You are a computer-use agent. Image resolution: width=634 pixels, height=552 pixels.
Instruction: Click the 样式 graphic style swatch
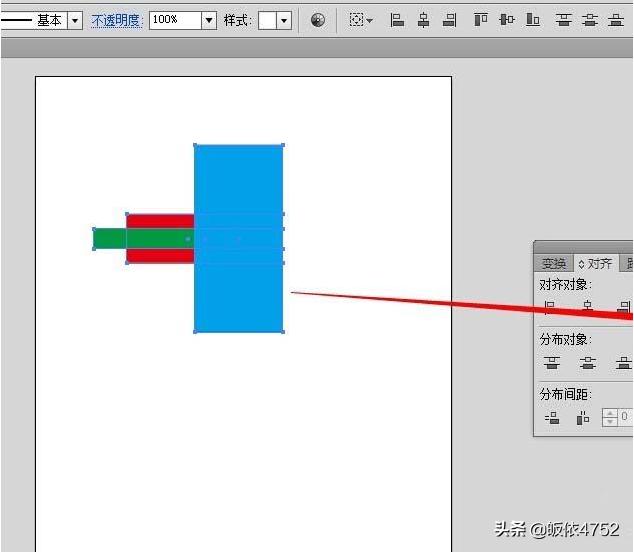pos(267,20)
